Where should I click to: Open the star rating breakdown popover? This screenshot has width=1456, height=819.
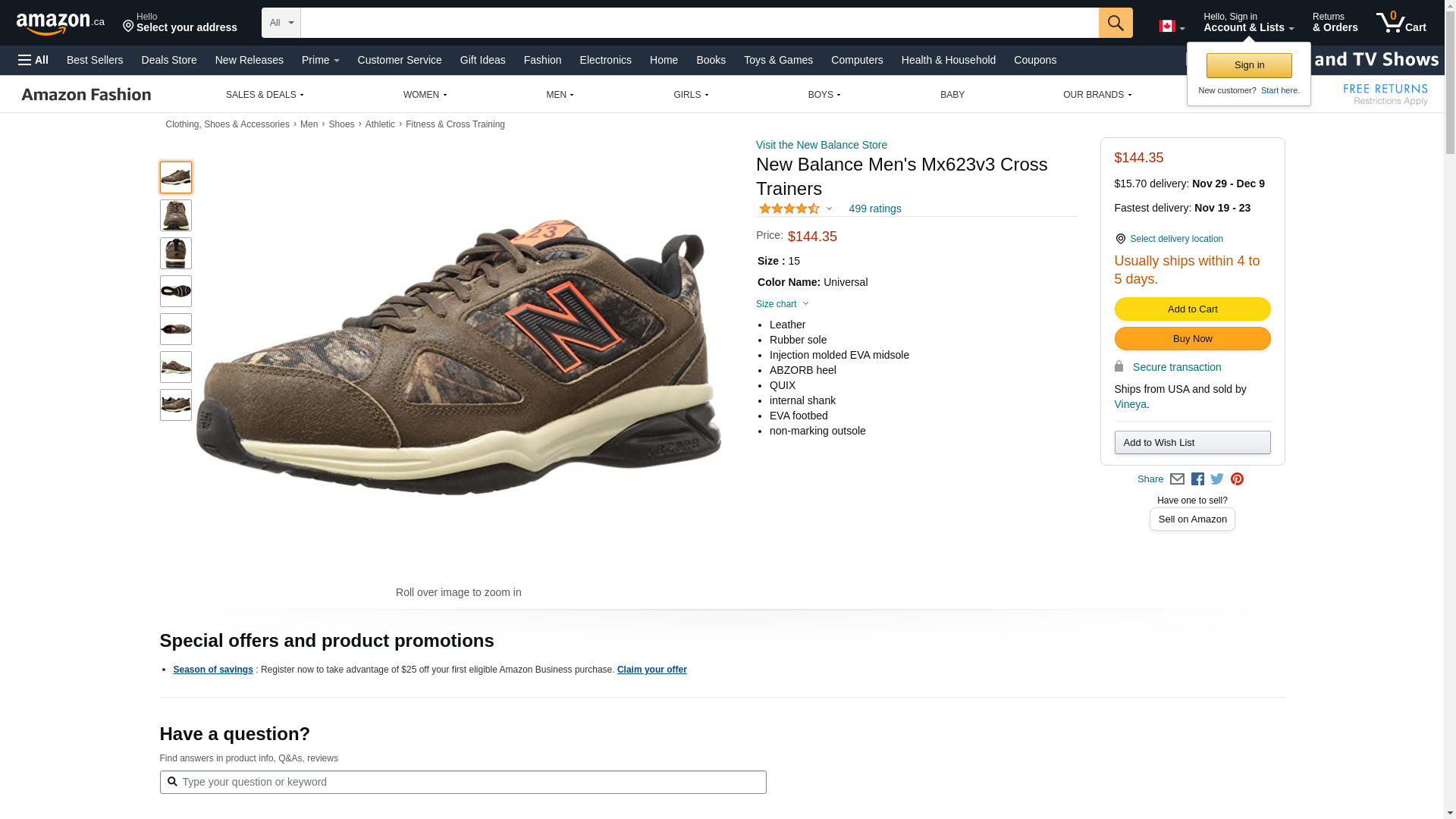[x=795, y=209]
